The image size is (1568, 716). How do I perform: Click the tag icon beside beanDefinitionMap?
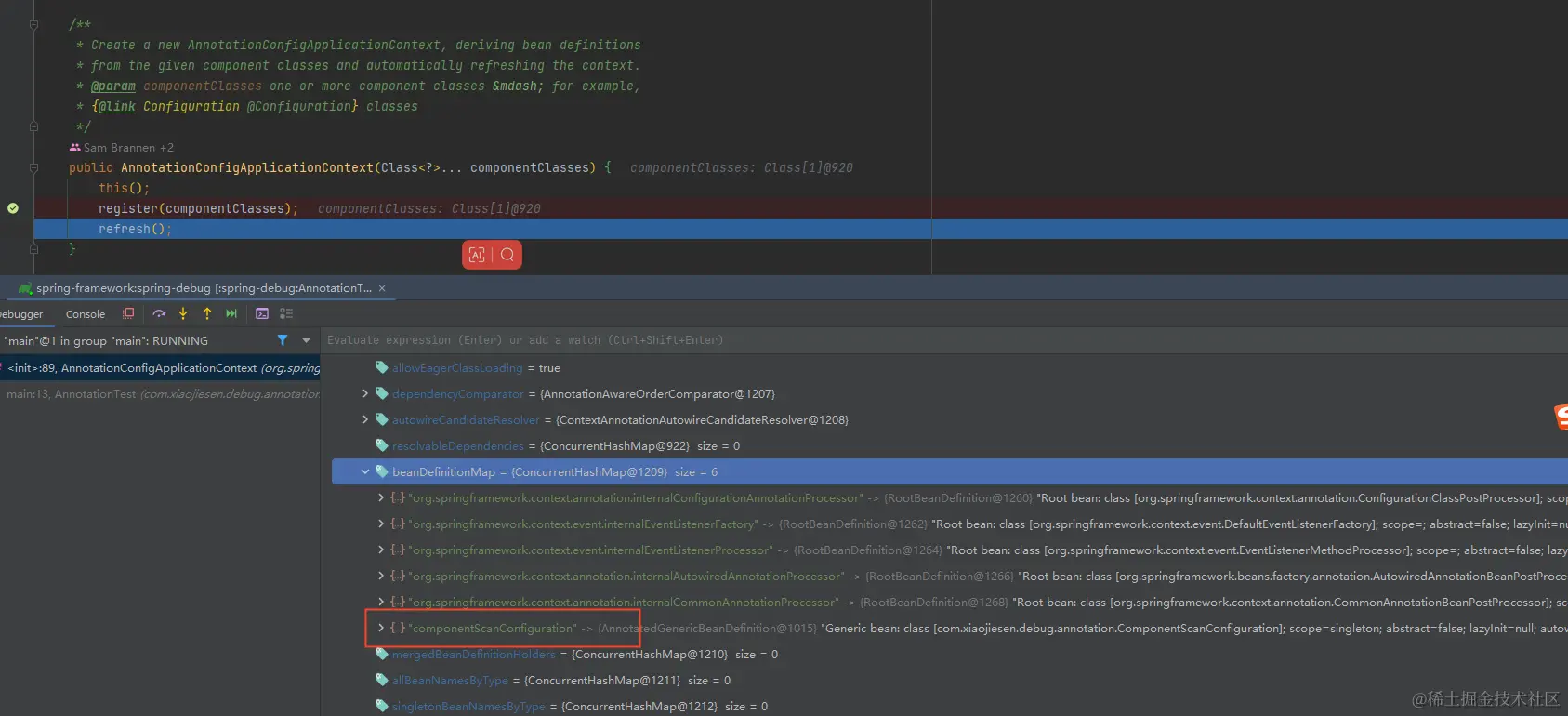pos(381,471)
